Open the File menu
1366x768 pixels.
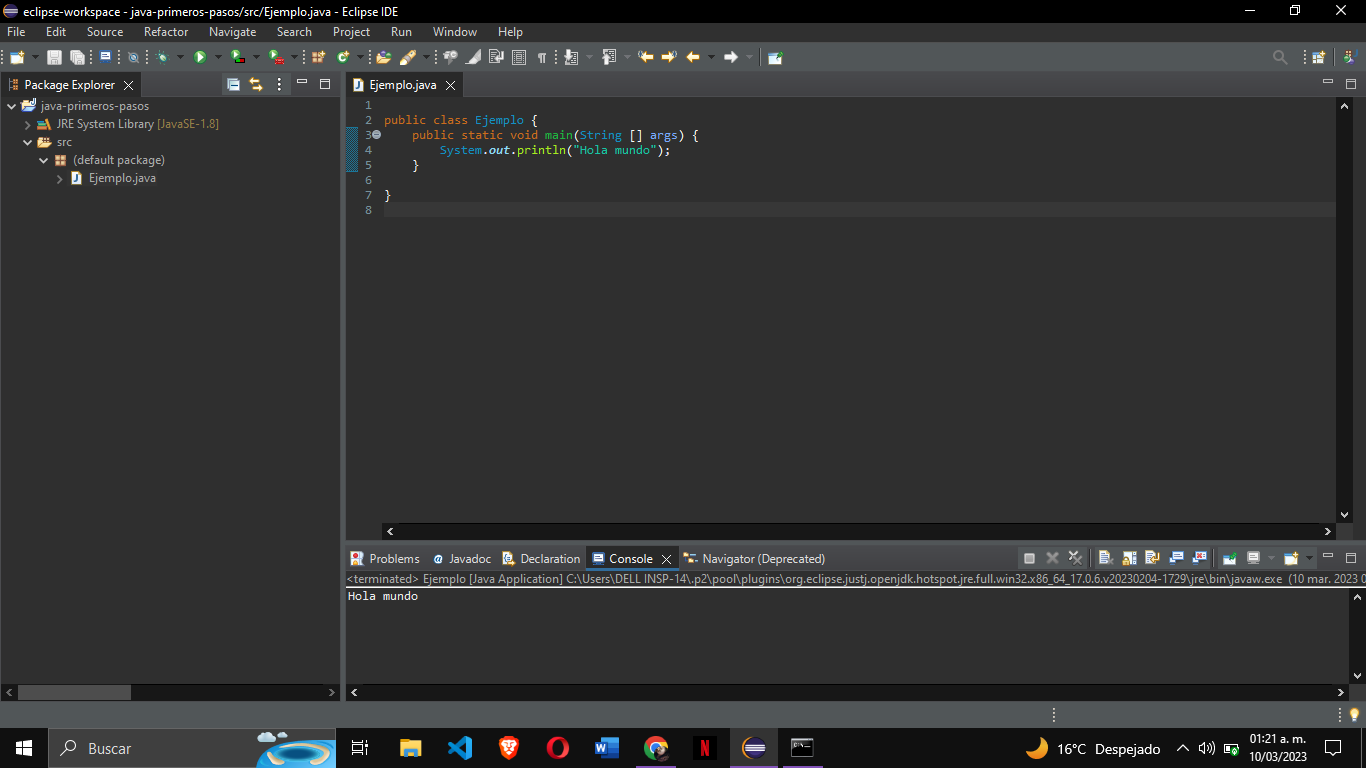coord(16,32)
